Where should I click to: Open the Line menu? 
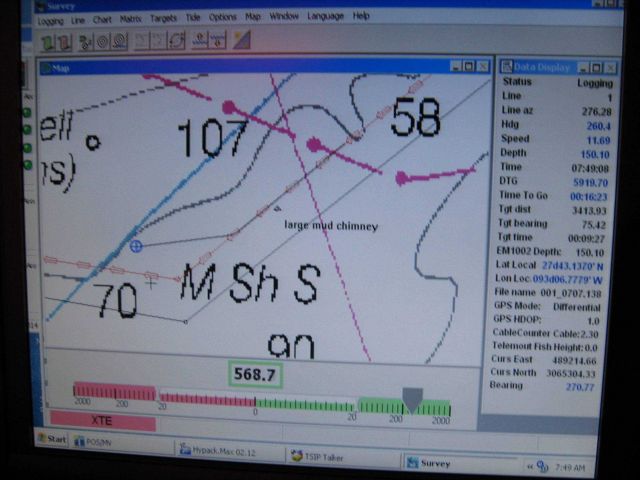coord(78,20)
